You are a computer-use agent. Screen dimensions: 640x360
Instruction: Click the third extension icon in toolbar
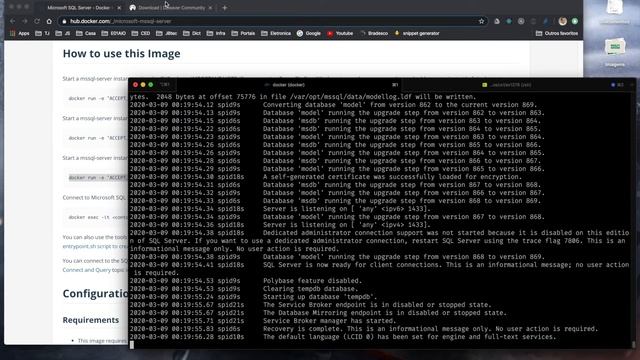(x=521, y=21)
